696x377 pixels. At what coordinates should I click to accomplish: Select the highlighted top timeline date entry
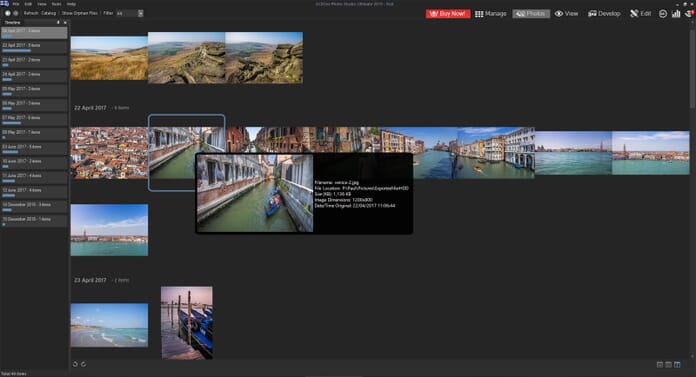click(x=34, y=32)
